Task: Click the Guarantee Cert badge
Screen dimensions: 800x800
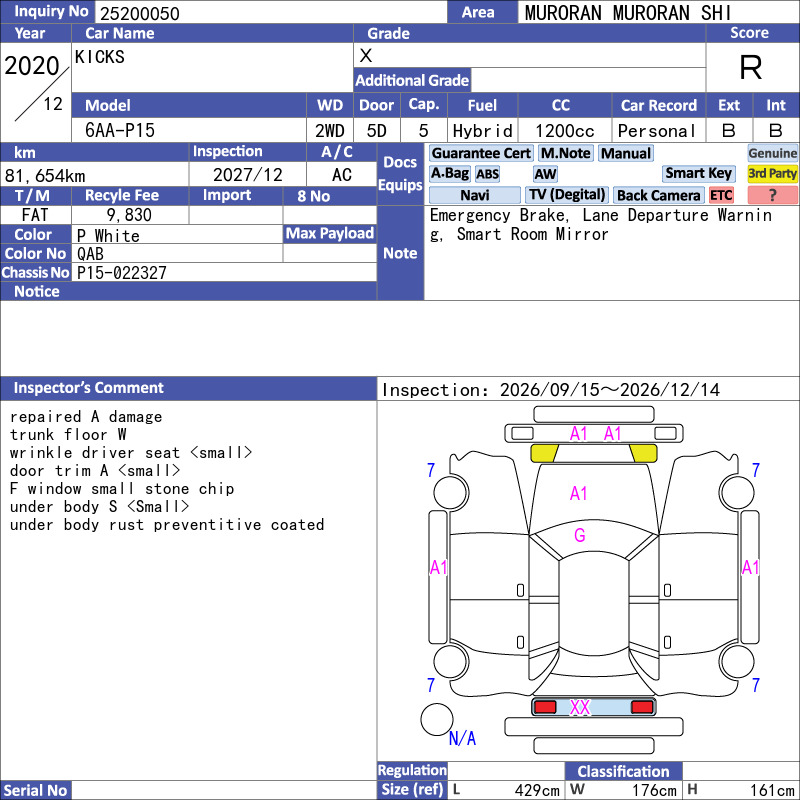Action: (x=481, y=153)
